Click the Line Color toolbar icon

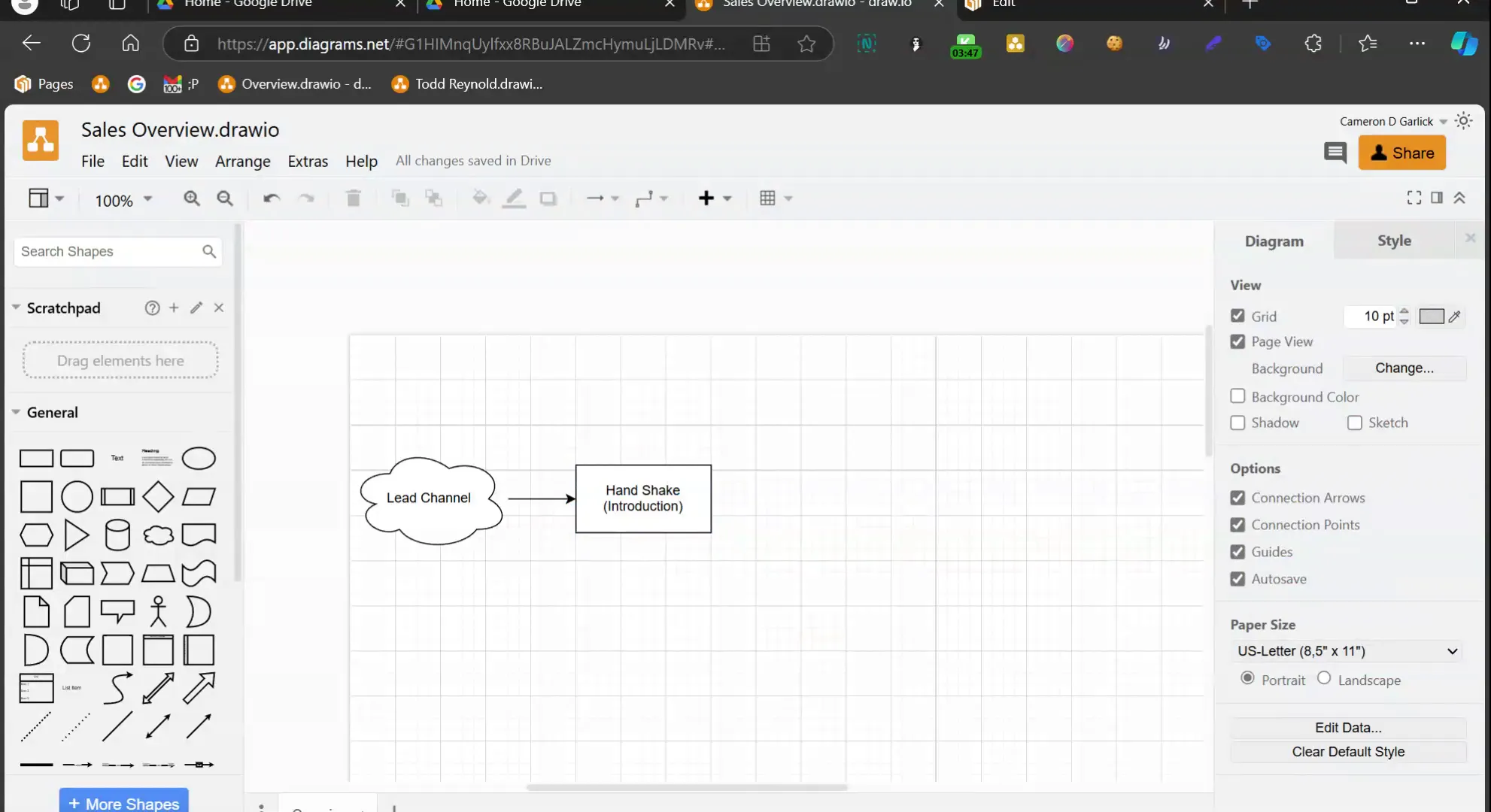point(514,198)
